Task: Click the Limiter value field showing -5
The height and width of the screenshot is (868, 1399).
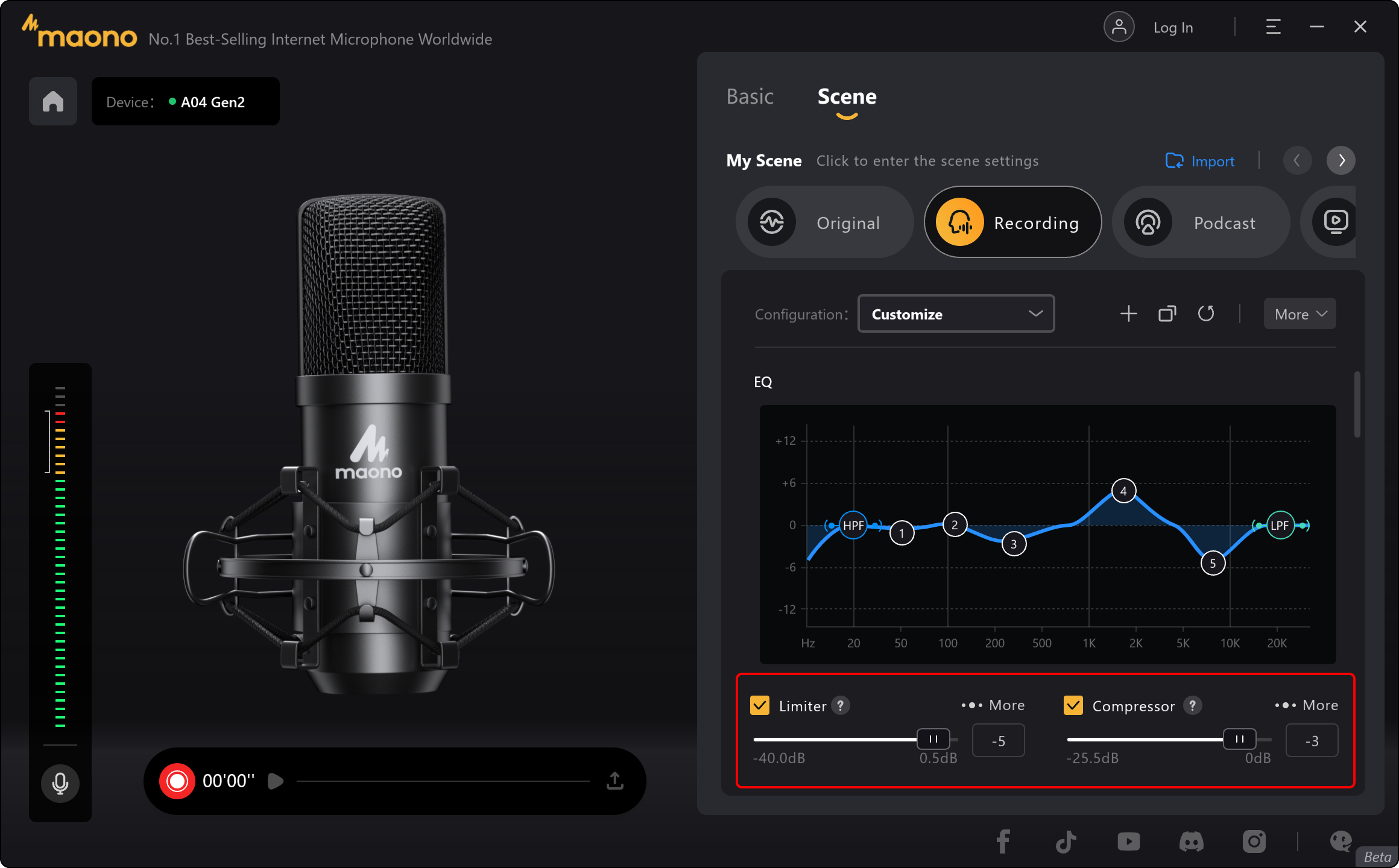Action: pos(999,741)
